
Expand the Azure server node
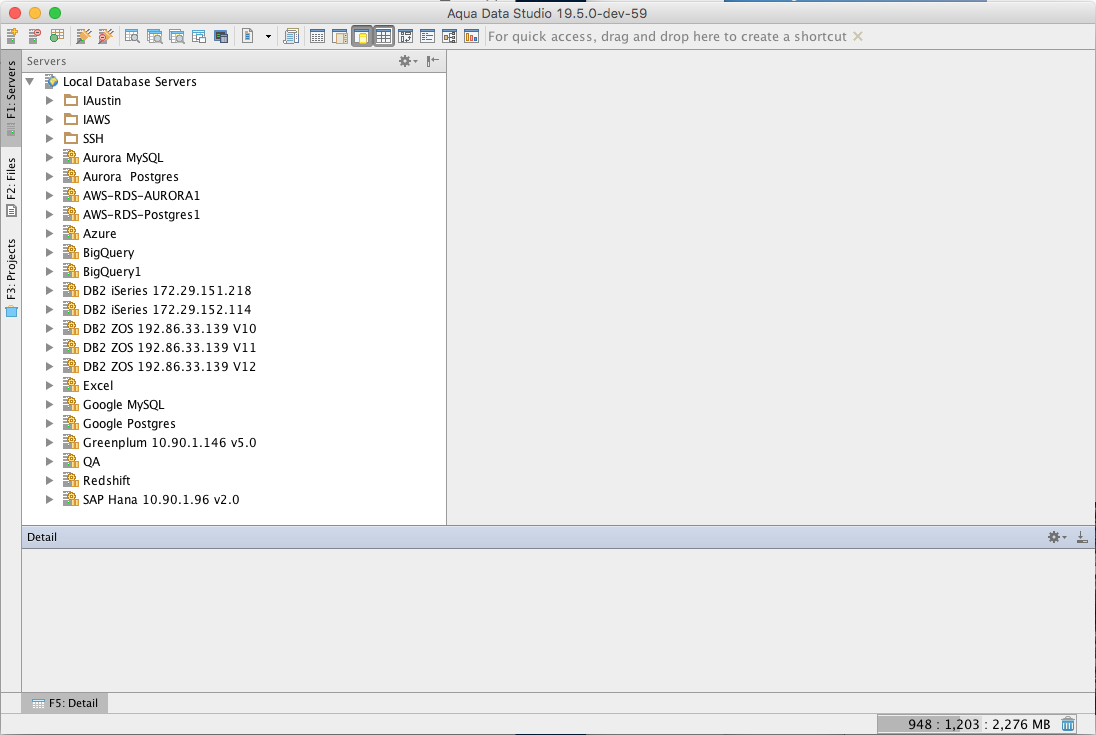click(50, 233)
